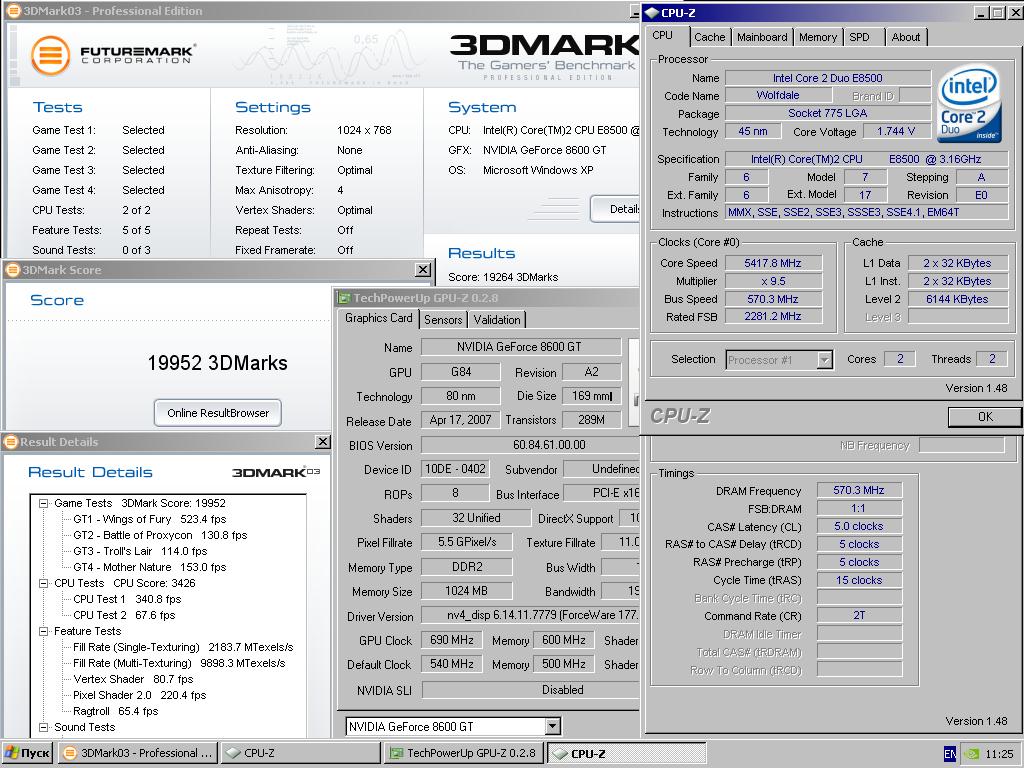The height and width of the screenshot is (768, 1024).
Task: Select Pixel Shader 2.0 row
Action: [x=139, y=696]
